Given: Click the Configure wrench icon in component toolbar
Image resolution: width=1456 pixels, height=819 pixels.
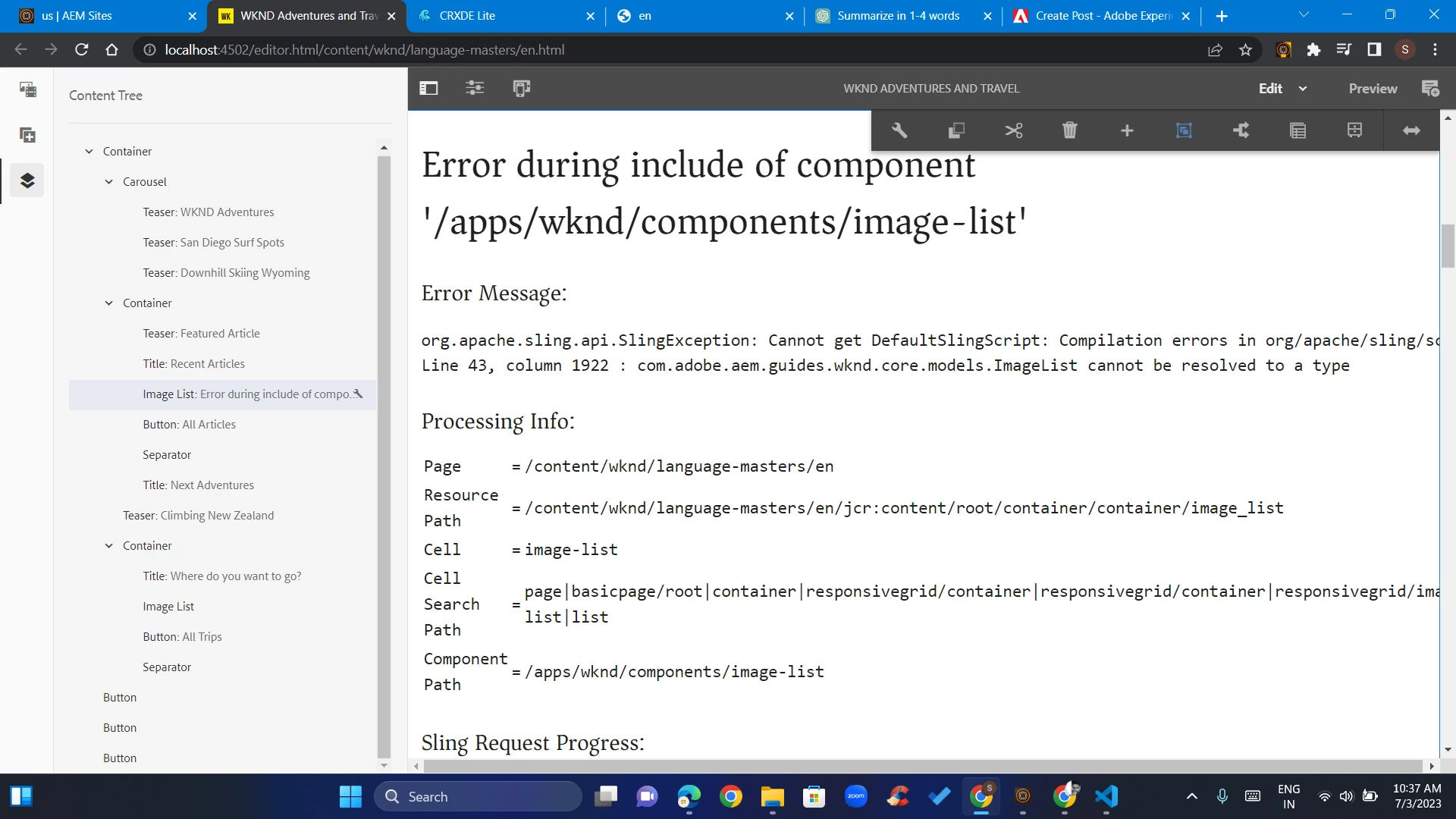Looking at the screenshot, I should (899, 130).
